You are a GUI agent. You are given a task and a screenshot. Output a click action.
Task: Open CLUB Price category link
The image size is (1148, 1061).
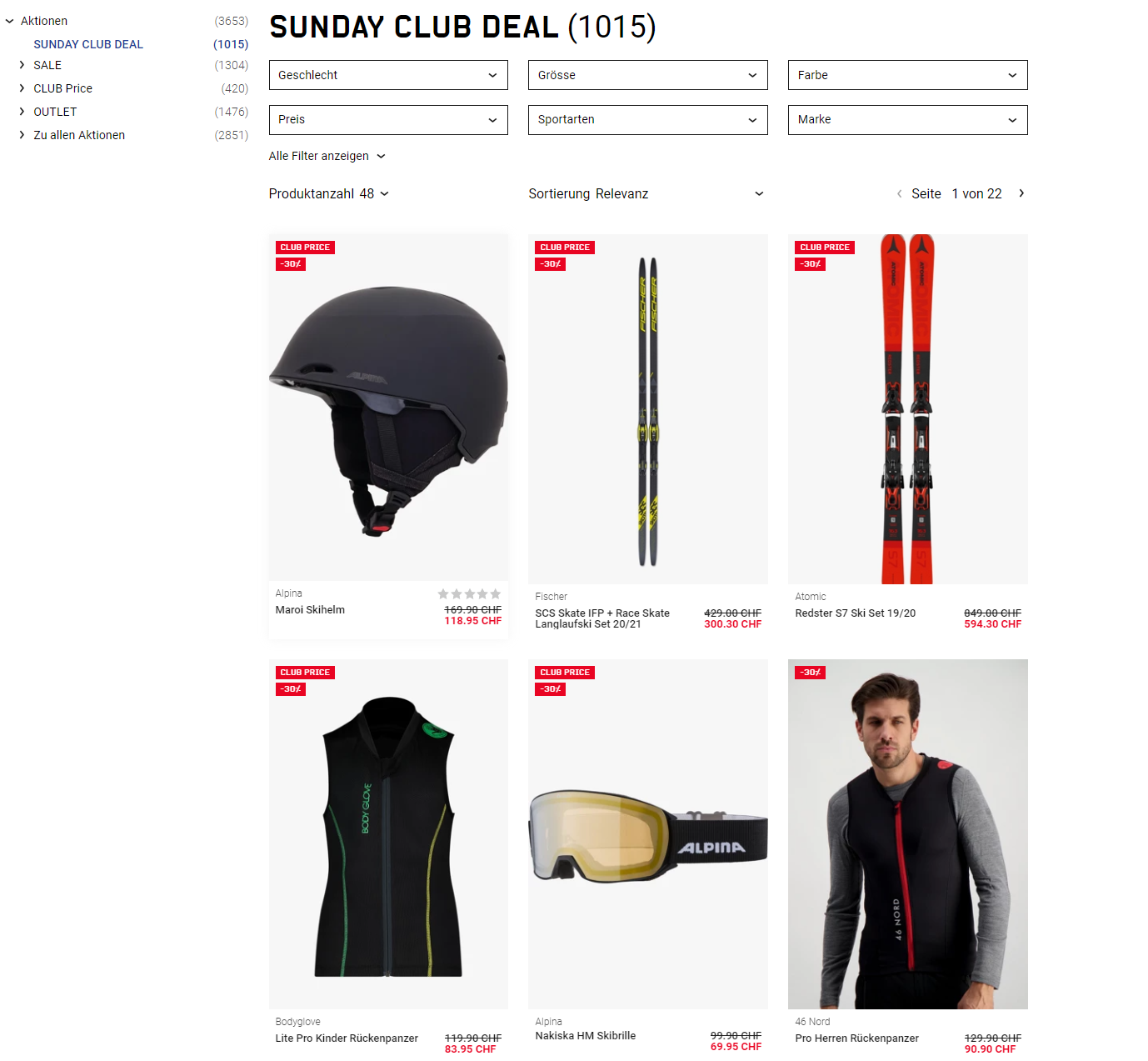pos(63,88)
